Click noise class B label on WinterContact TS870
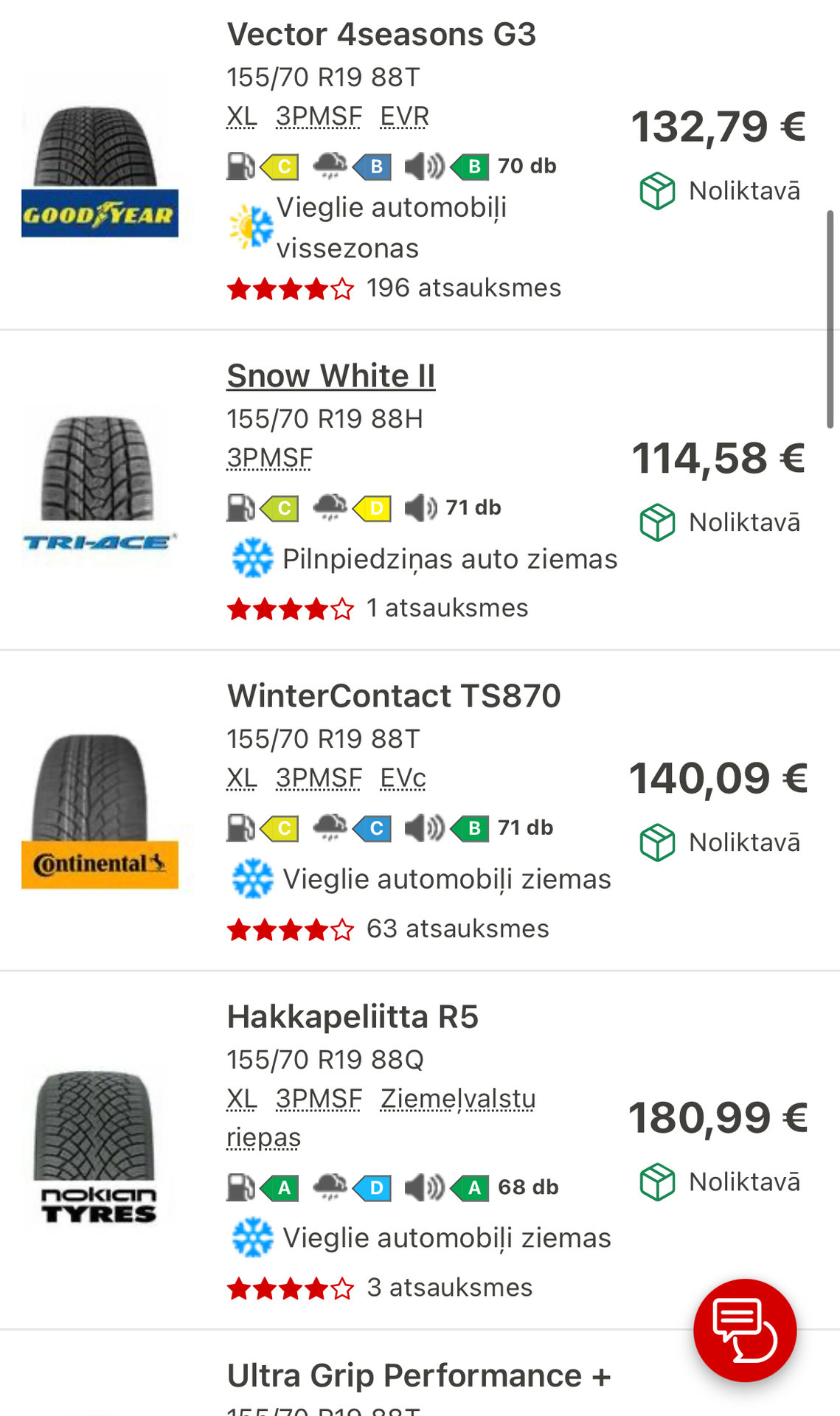 coord(471,828)
